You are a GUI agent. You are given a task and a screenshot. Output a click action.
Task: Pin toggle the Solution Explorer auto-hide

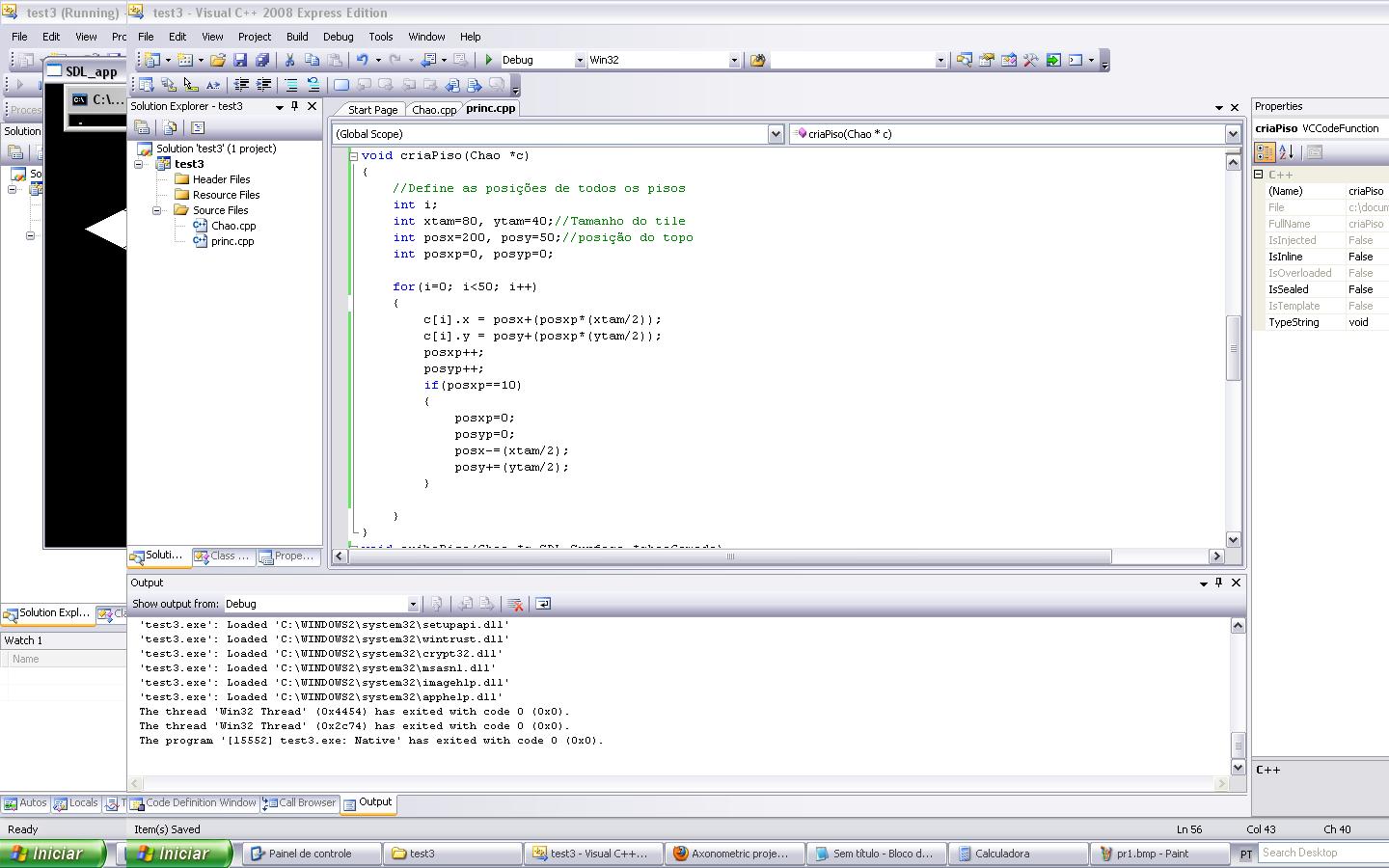pos(295,106)
